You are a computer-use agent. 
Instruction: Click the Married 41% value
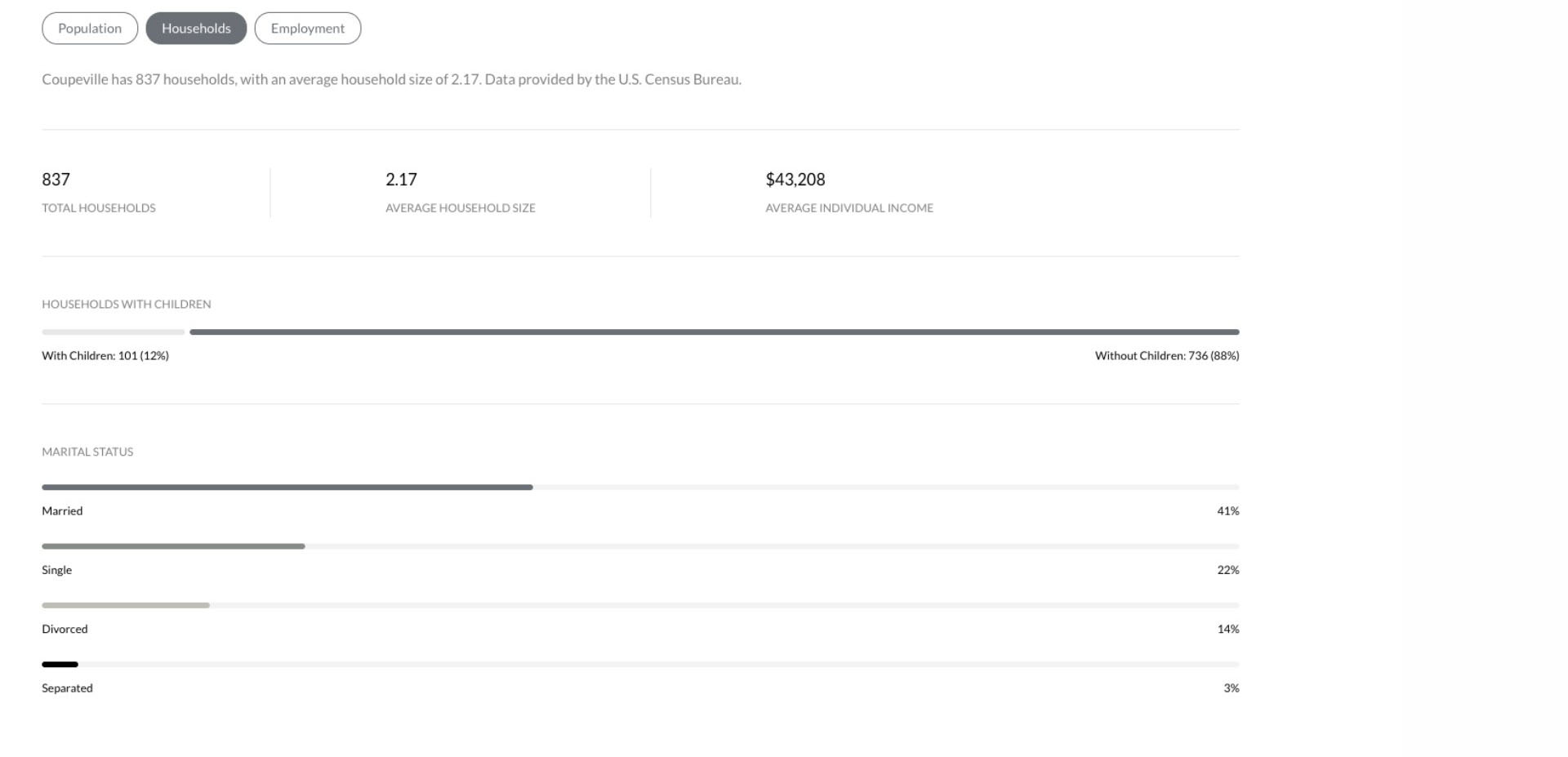[1227, 511]
